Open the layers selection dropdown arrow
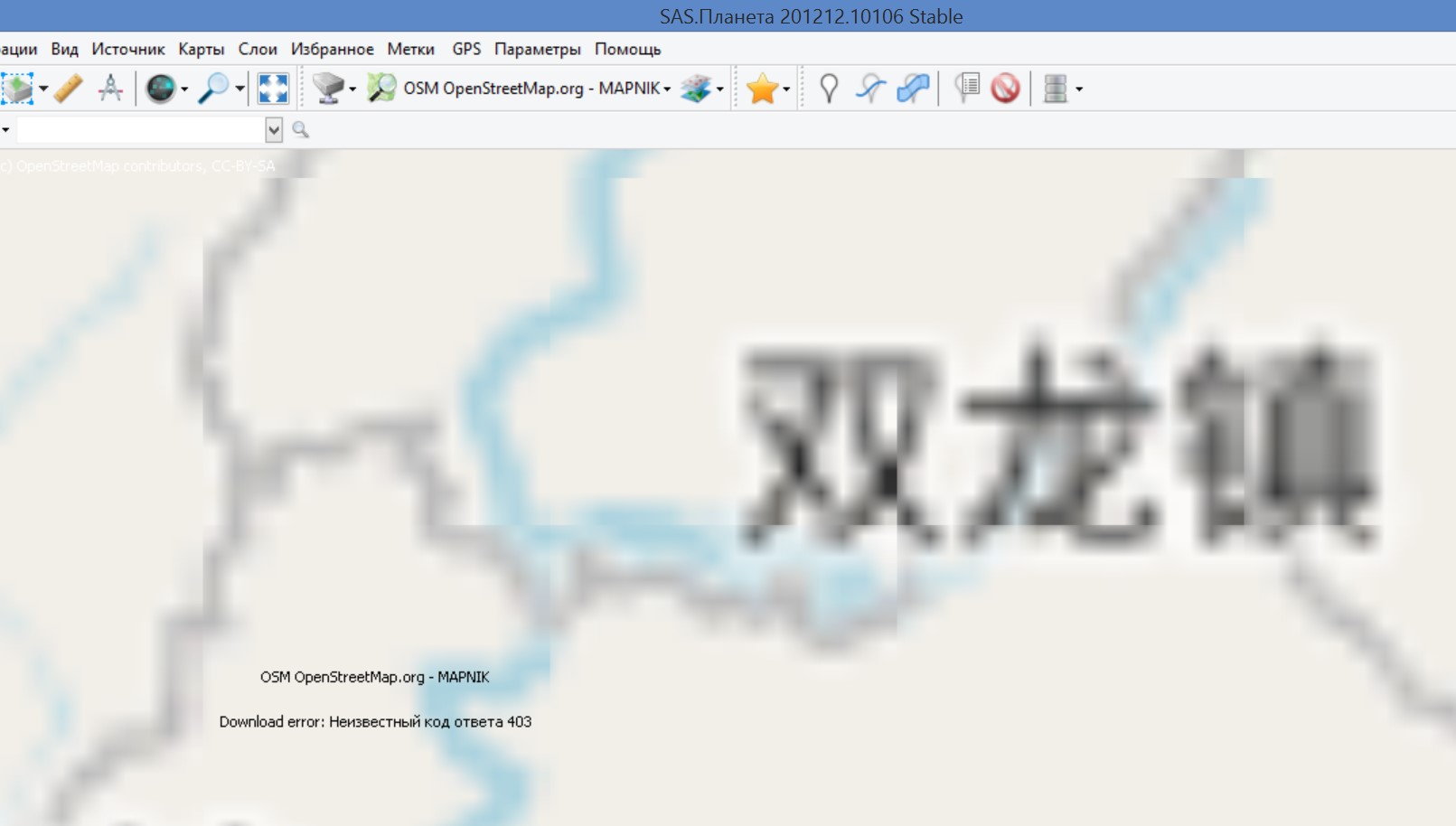Screen dimensions: 1456x826 (x=720, y=89)
